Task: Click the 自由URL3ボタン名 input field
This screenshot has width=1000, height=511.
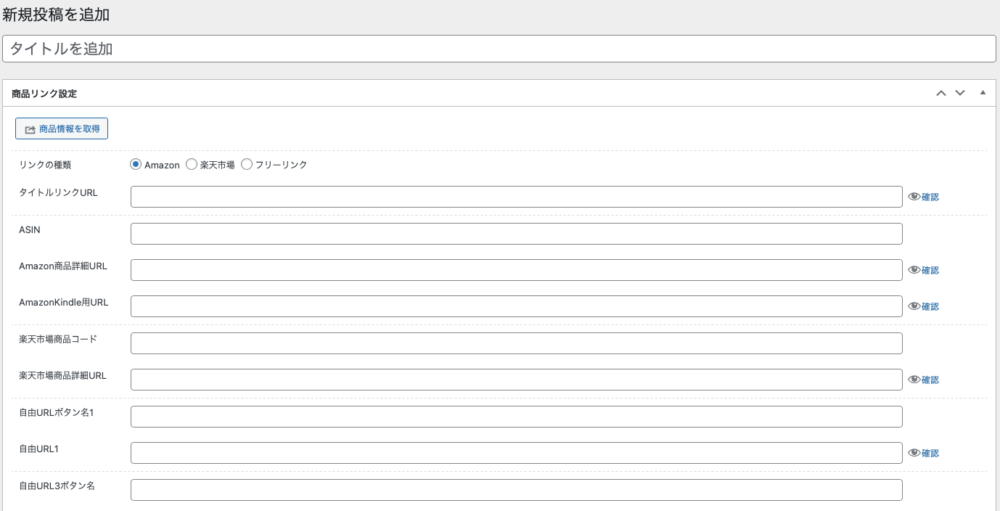Action: click(516, 490)
